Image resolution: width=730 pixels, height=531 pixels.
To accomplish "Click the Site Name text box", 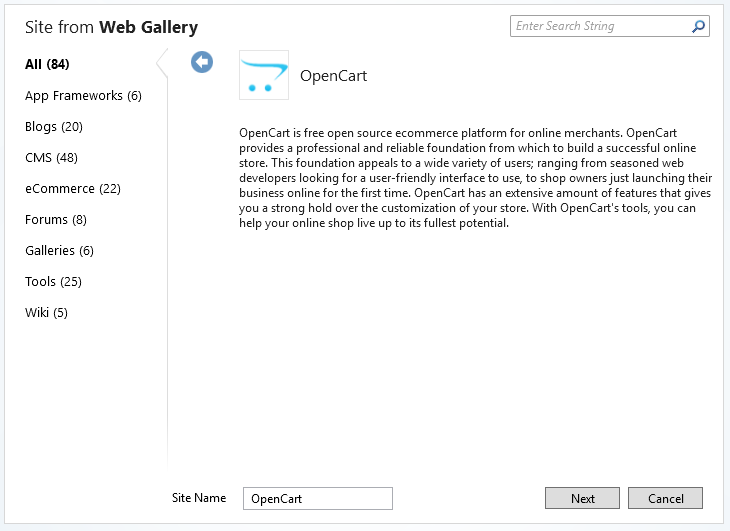I will [317, 498].
